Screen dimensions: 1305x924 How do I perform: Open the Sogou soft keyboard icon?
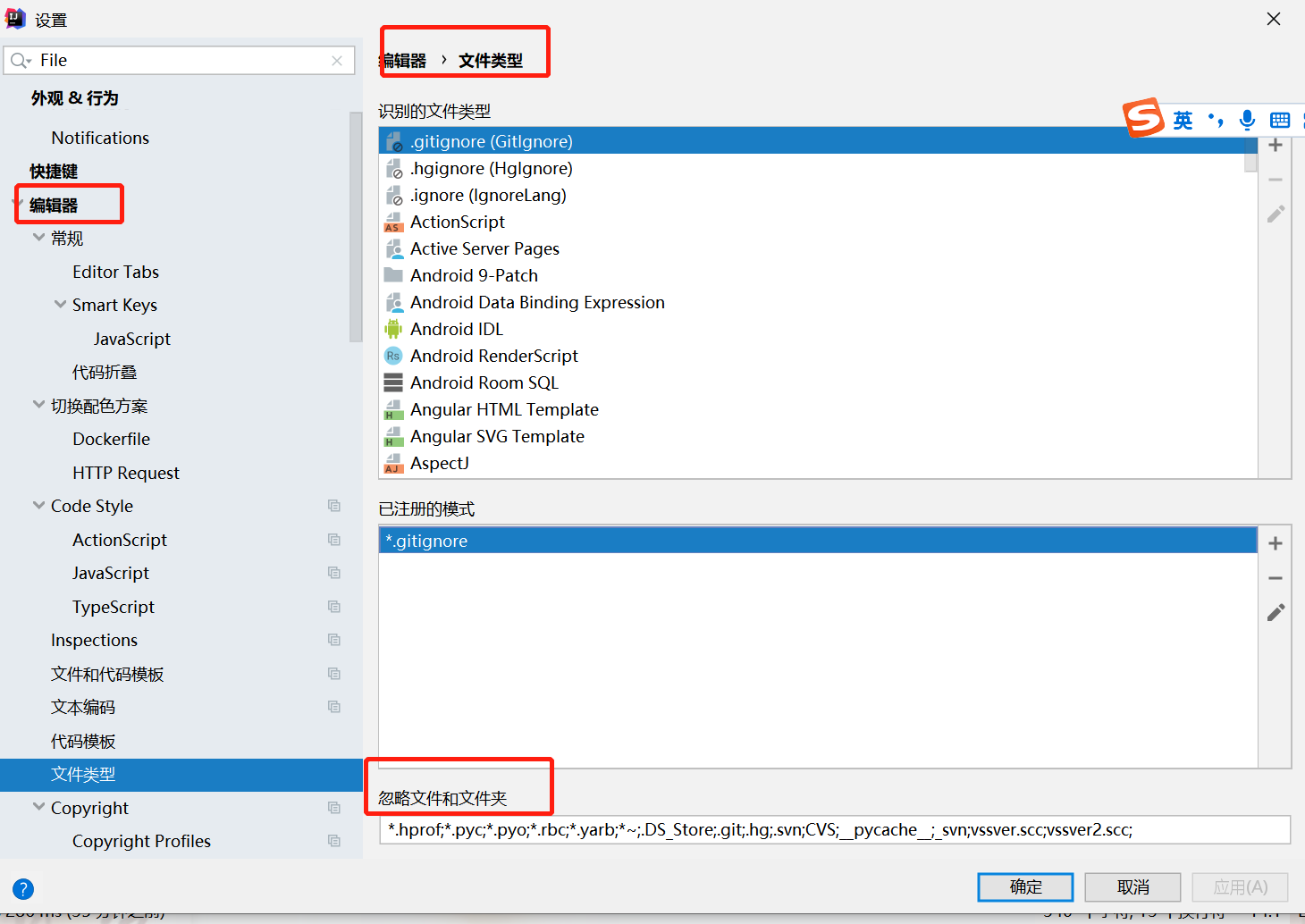tap(1280, 120)
